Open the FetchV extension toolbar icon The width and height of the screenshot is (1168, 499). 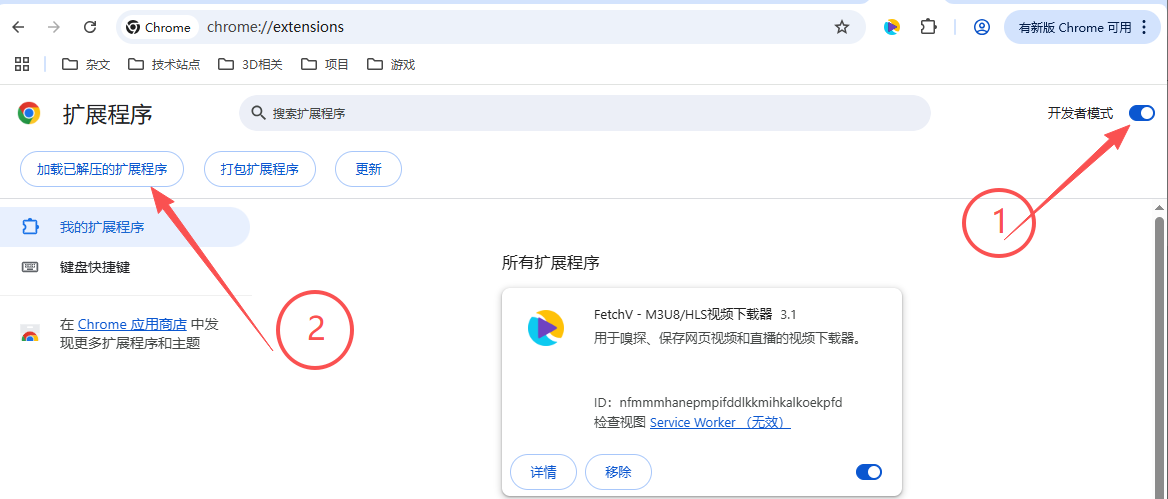coord(891,27)
